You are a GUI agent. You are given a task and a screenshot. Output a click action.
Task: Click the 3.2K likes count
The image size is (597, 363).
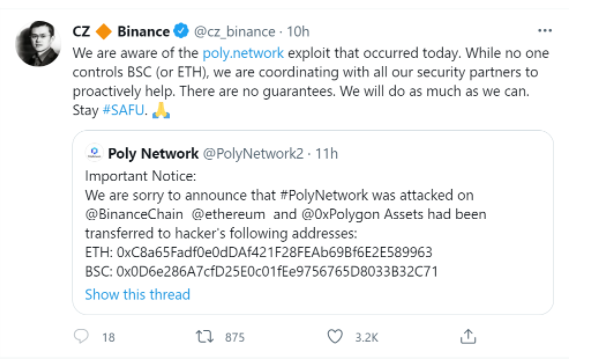[367, 337]
